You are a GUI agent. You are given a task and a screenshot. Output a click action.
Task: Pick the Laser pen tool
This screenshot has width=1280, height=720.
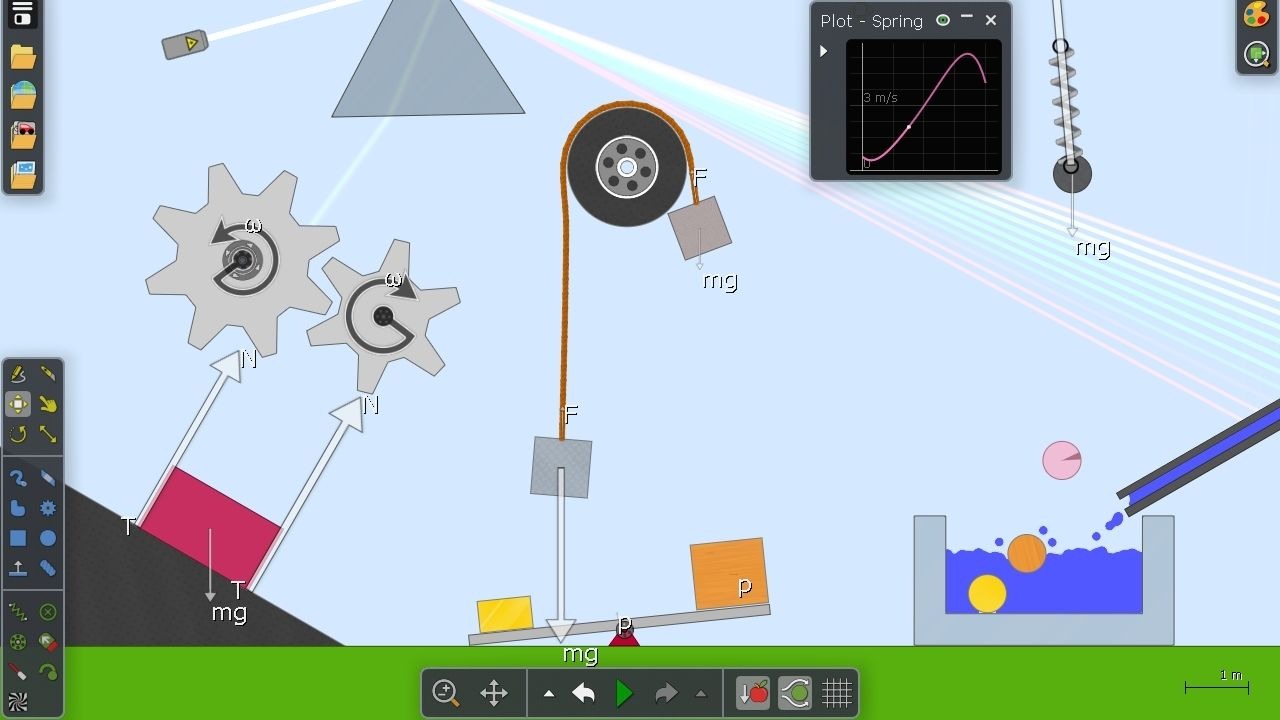[18, 672]
